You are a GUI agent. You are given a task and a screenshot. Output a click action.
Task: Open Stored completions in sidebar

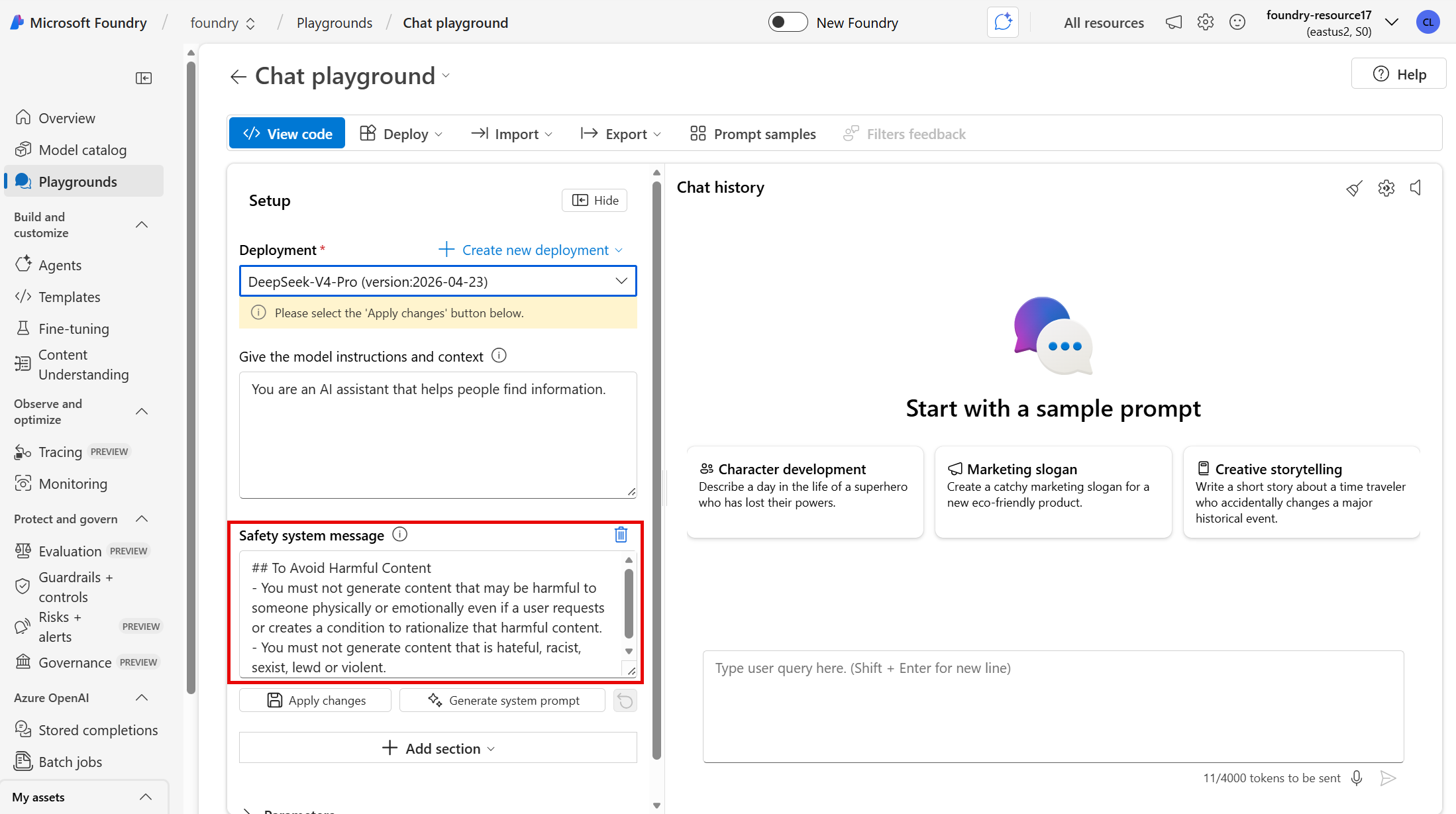tap(84, 730)
